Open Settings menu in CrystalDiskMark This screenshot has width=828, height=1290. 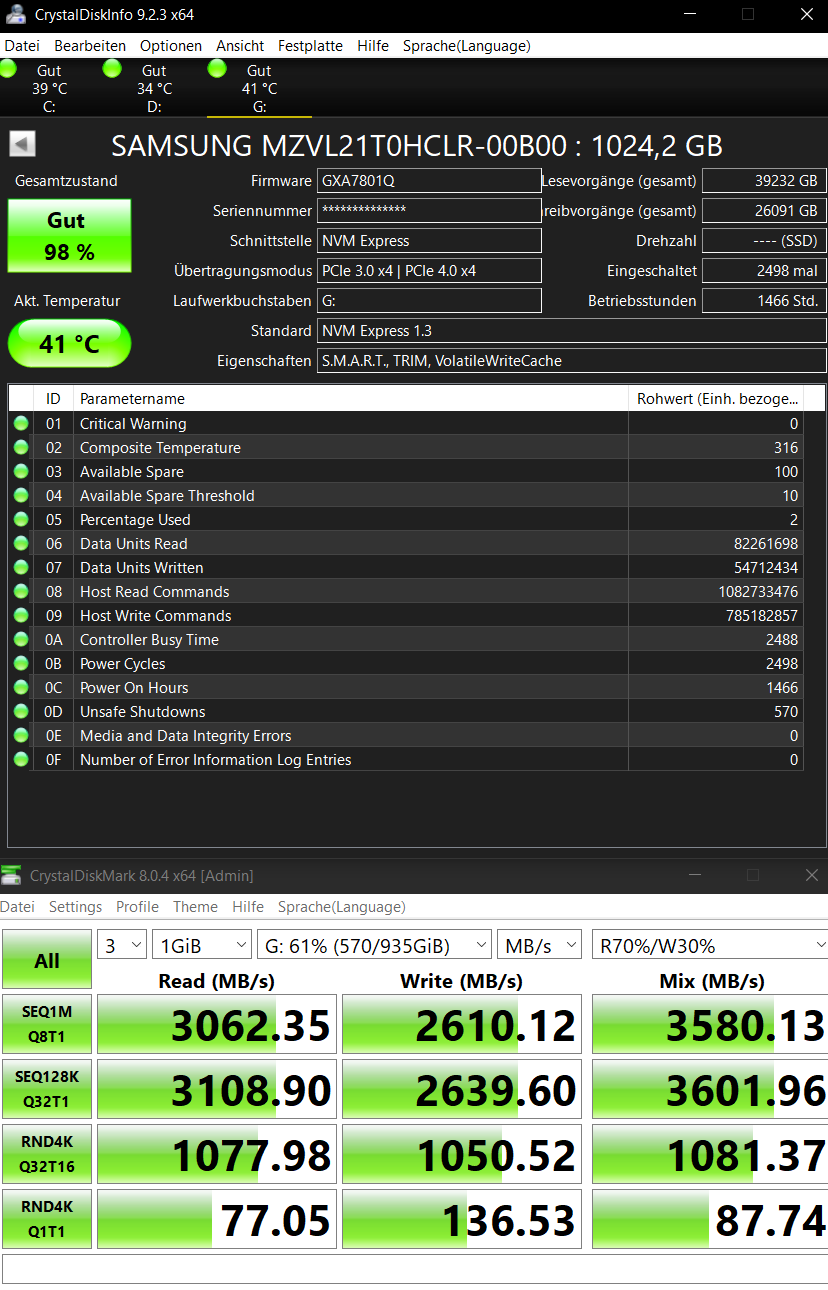76,907
